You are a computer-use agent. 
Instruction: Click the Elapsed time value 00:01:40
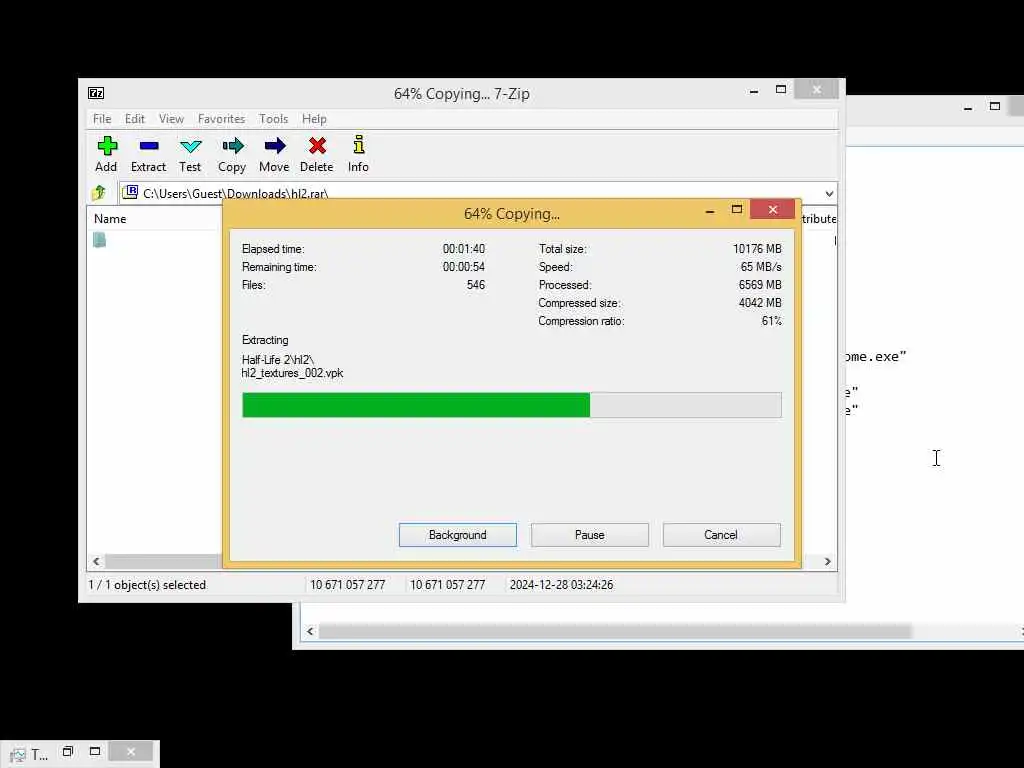tap(464, 249)
